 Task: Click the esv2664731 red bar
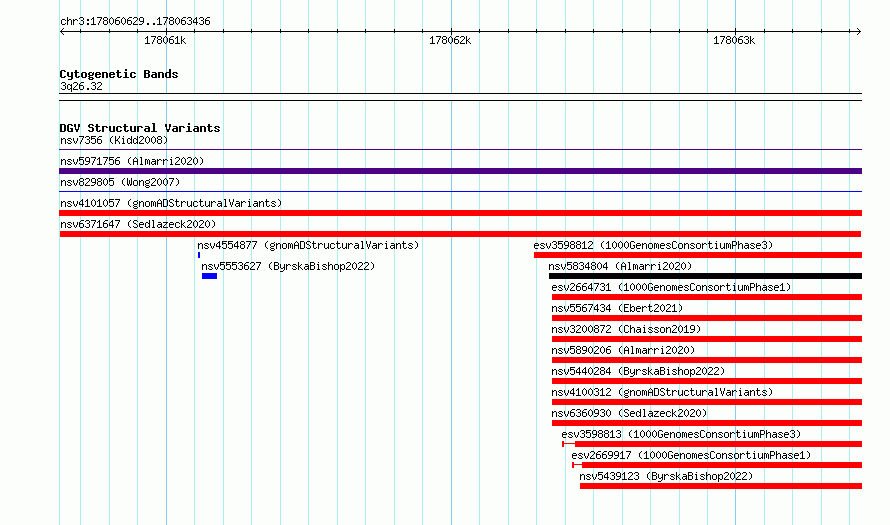tap(707, 297)
